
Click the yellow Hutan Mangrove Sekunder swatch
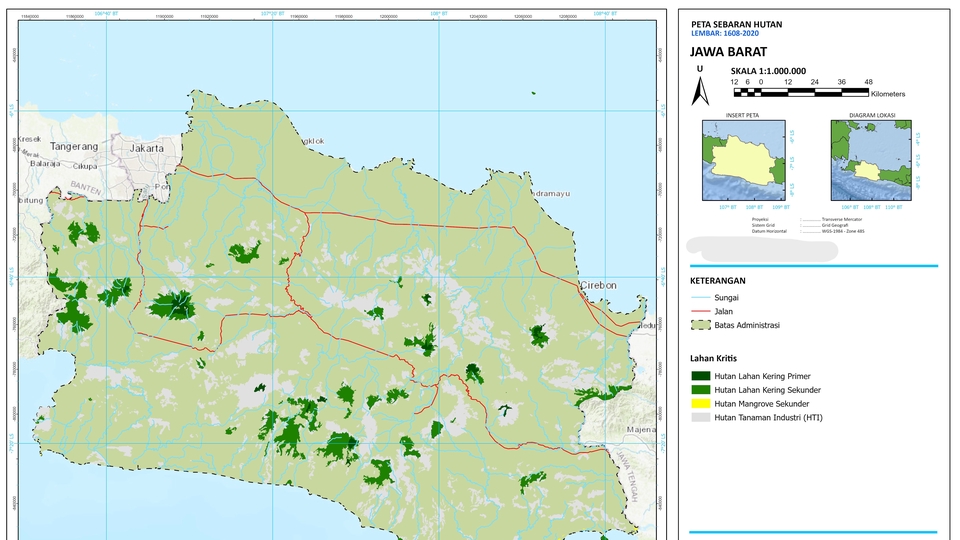click(700, 403)
